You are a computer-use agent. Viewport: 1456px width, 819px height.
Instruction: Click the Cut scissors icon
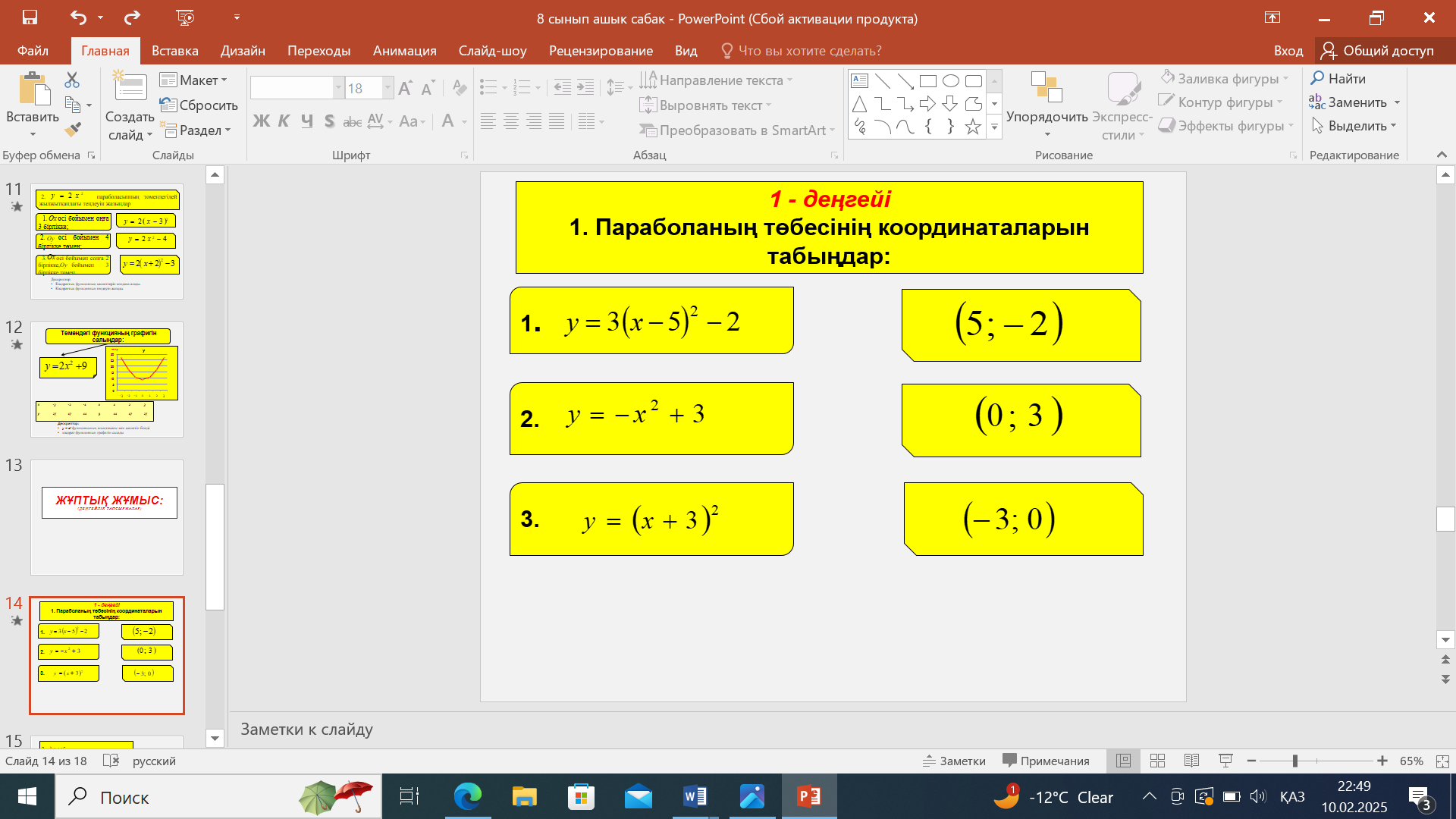click(x=72, y=80)
